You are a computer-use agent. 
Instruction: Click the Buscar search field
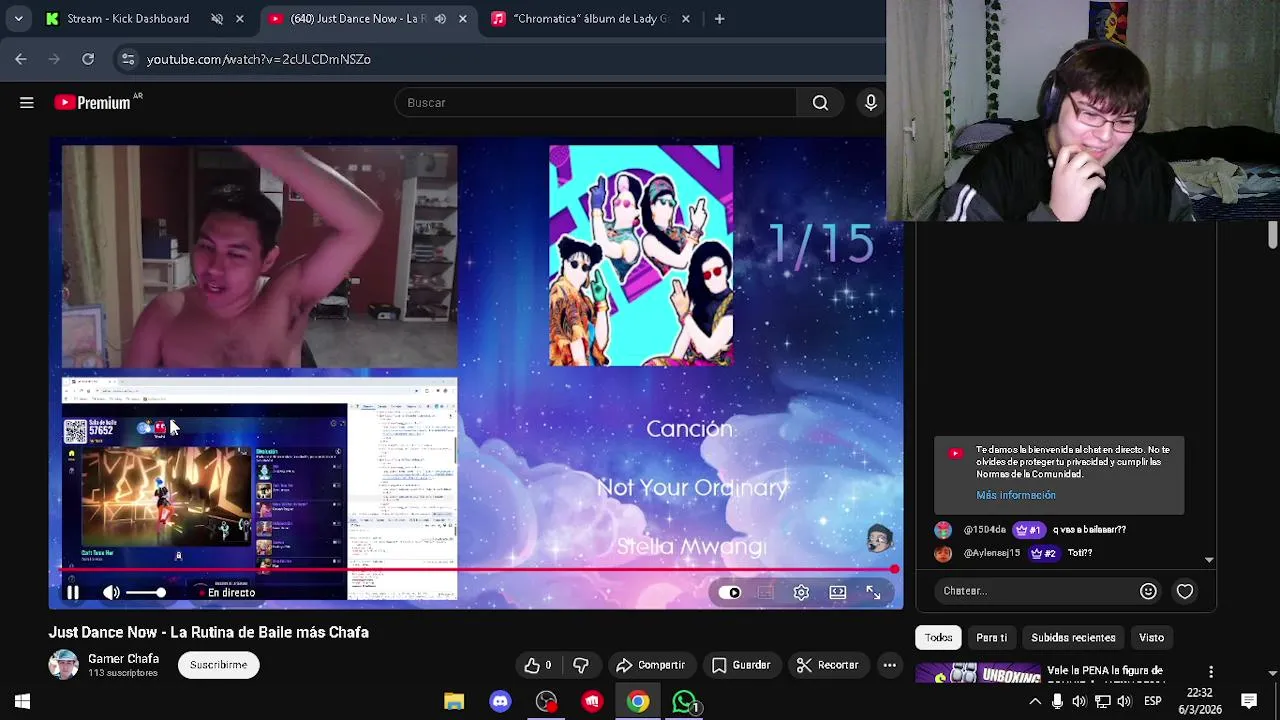coord(597,102)
